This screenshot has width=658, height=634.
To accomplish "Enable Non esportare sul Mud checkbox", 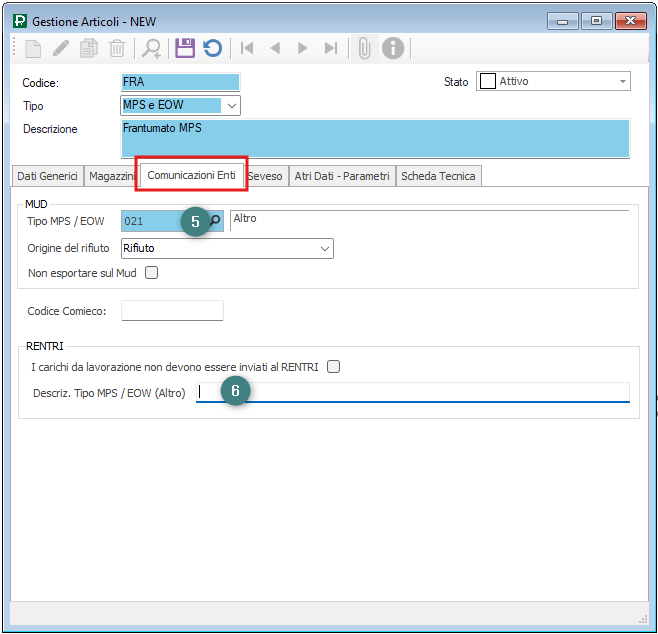I will [152, 272].
